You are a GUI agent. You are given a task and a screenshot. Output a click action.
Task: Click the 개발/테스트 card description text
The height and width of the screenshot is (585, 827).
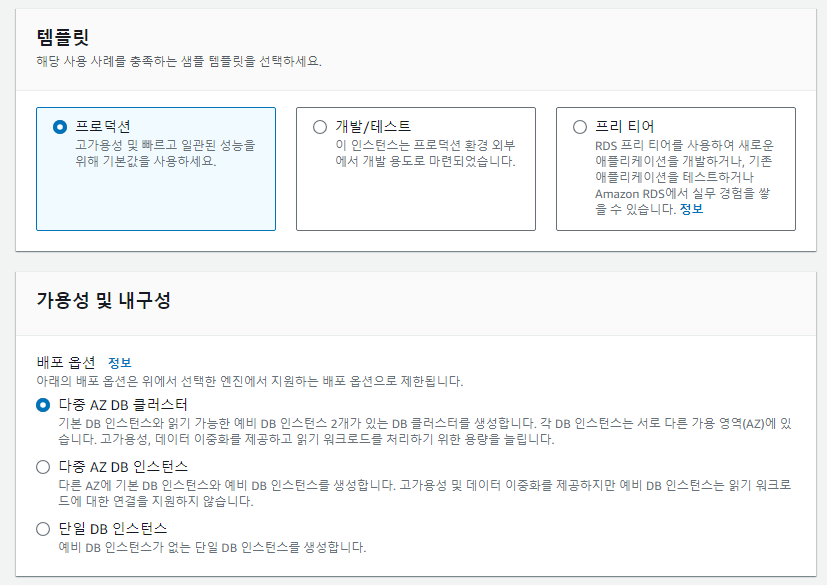point(425,153)
